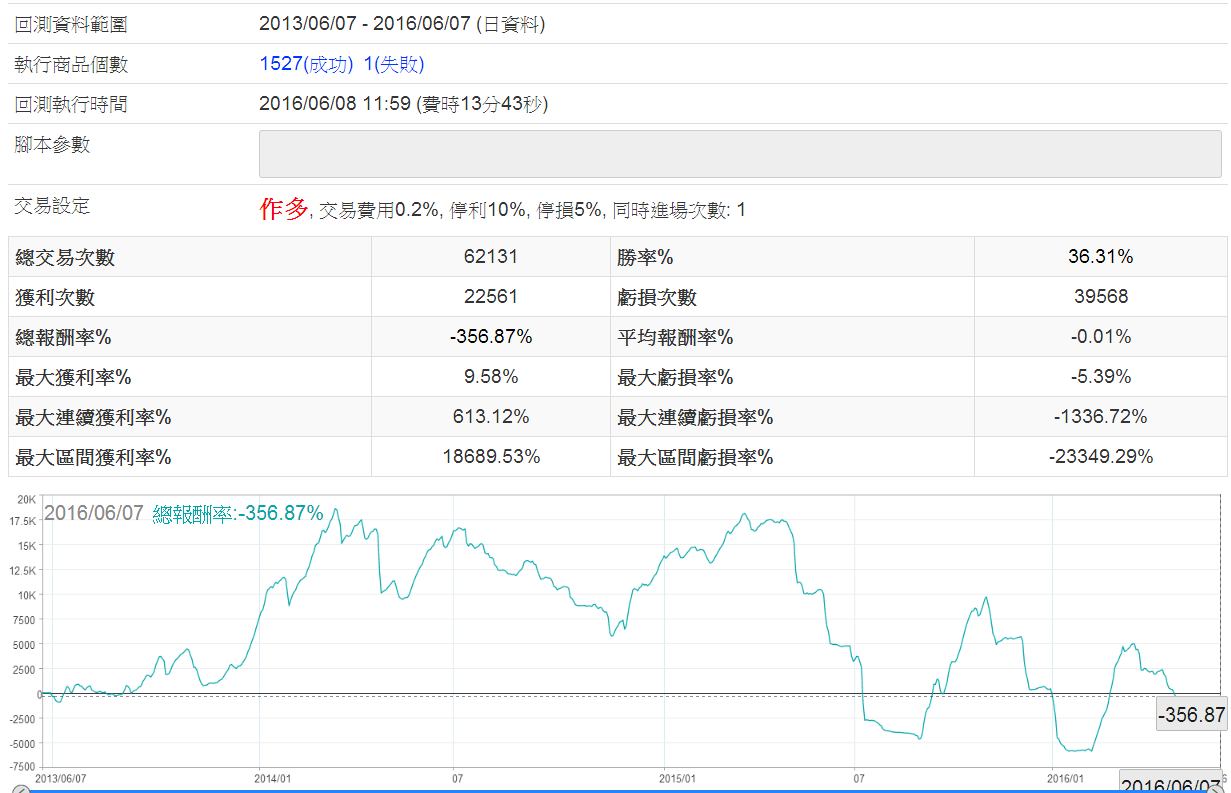
Task: Click the 2014/01 label on the time axis
Action: tap(273, 777)
